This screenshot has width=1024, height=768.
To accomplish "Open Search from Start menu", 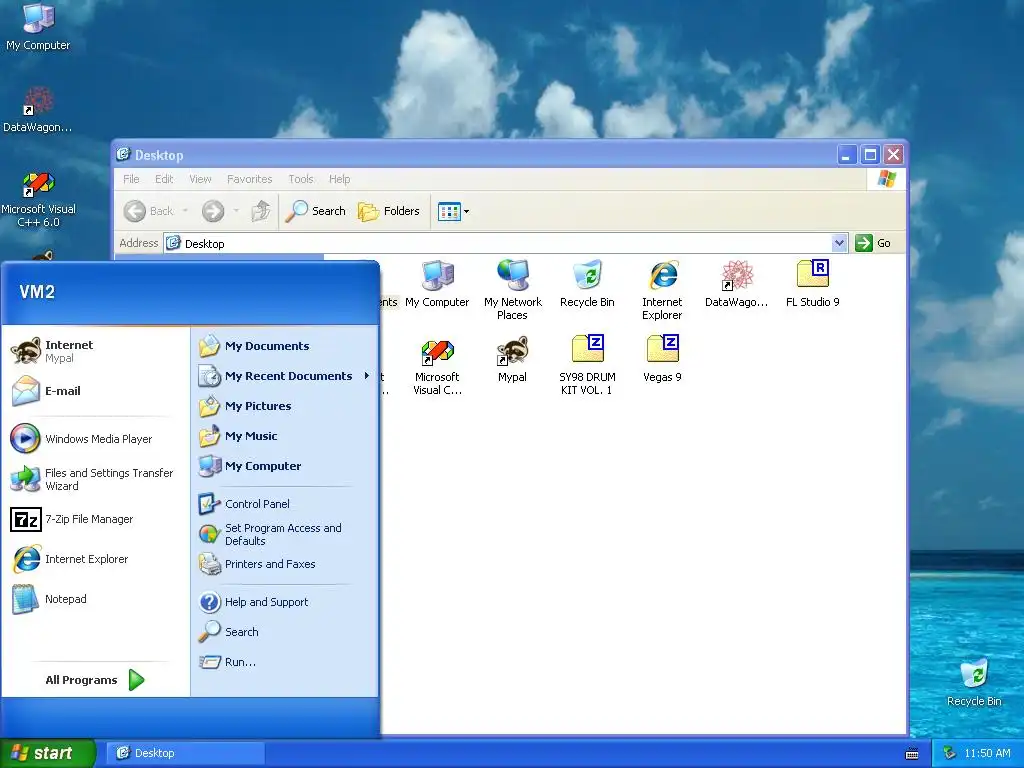I will pyautogui.click(x=285, y=632).
